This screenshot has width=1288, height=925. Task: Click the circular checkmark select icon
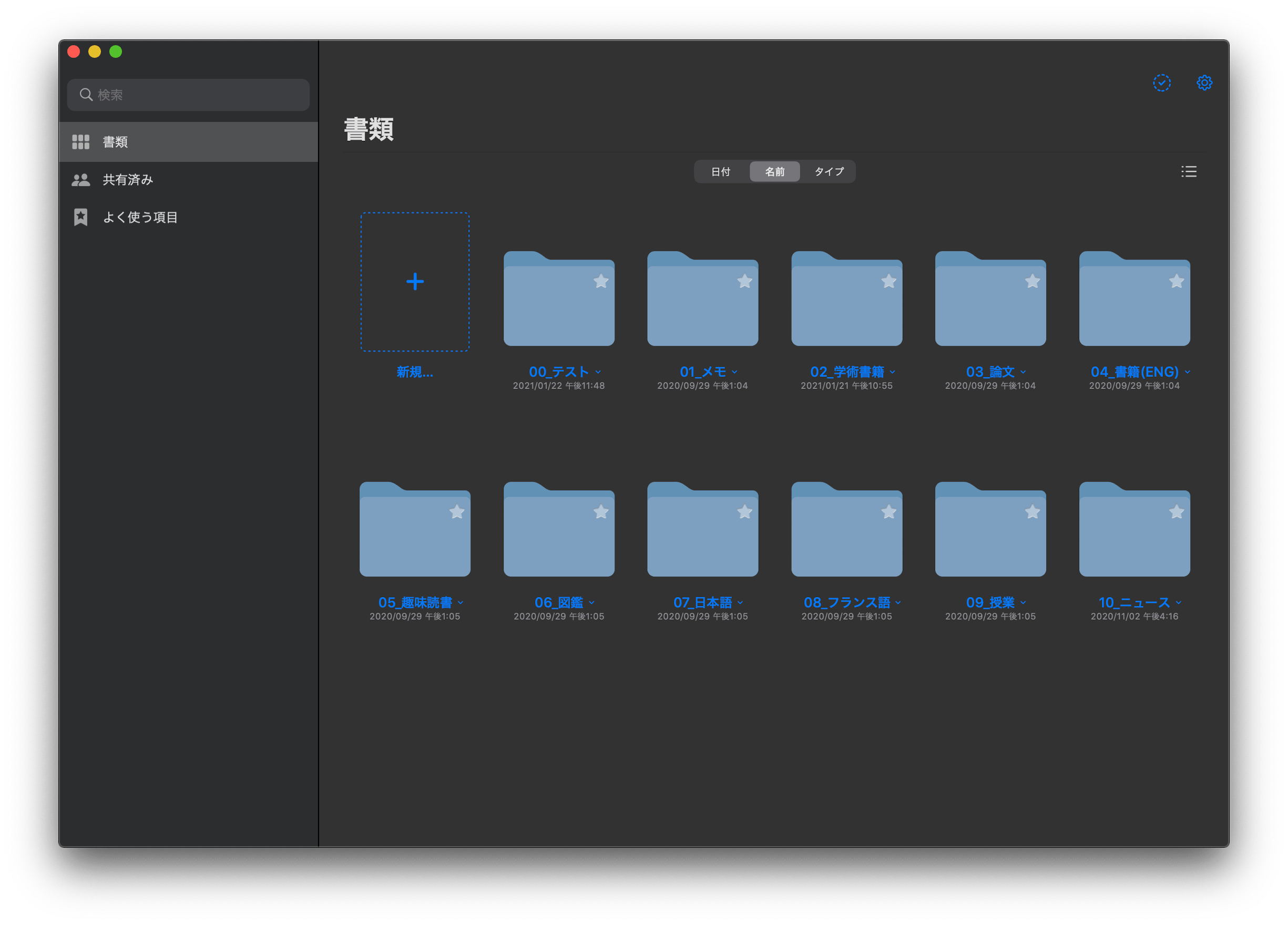[1161, 83]
